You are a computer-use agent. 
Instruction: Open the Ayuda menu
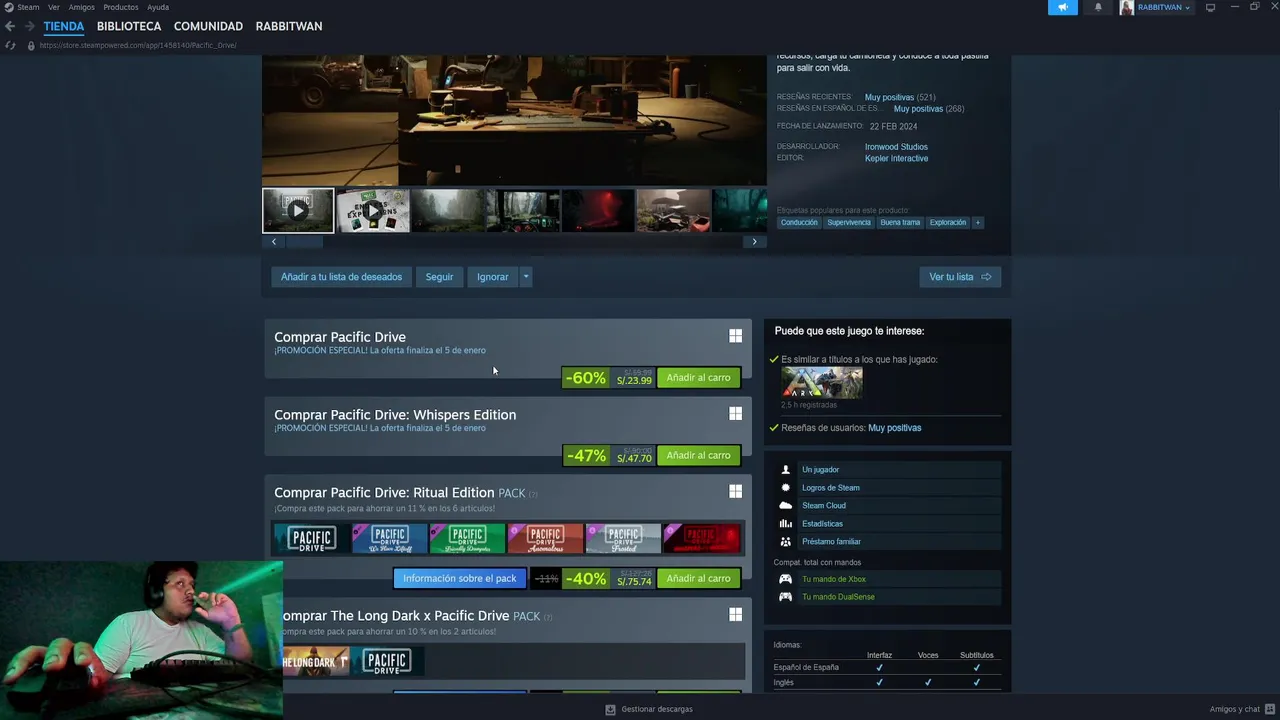coord(158,7)
